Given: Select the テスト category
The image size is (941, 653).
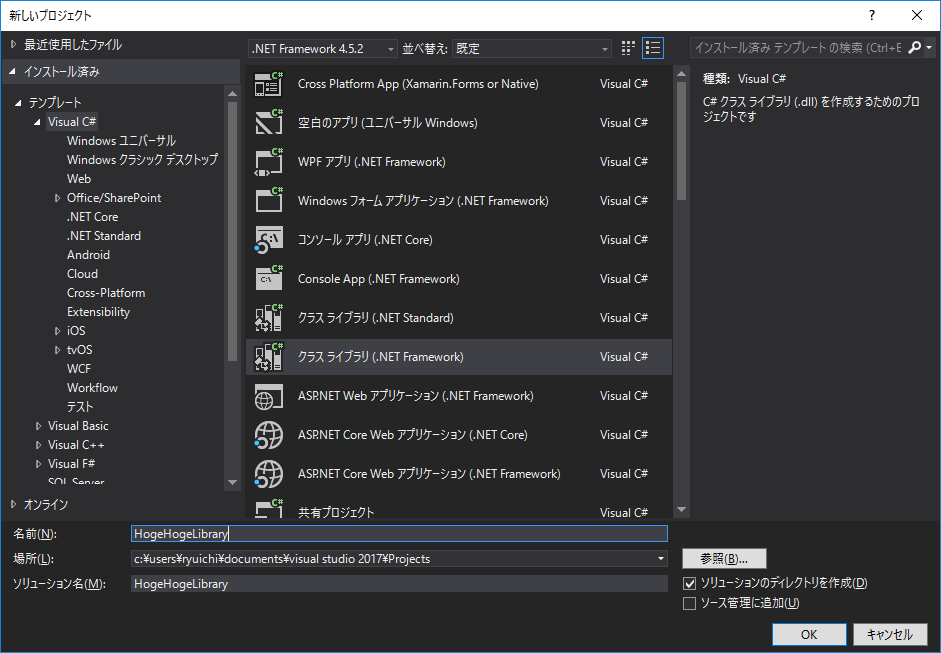Looking at the screenshot, I should click(80, 407).
